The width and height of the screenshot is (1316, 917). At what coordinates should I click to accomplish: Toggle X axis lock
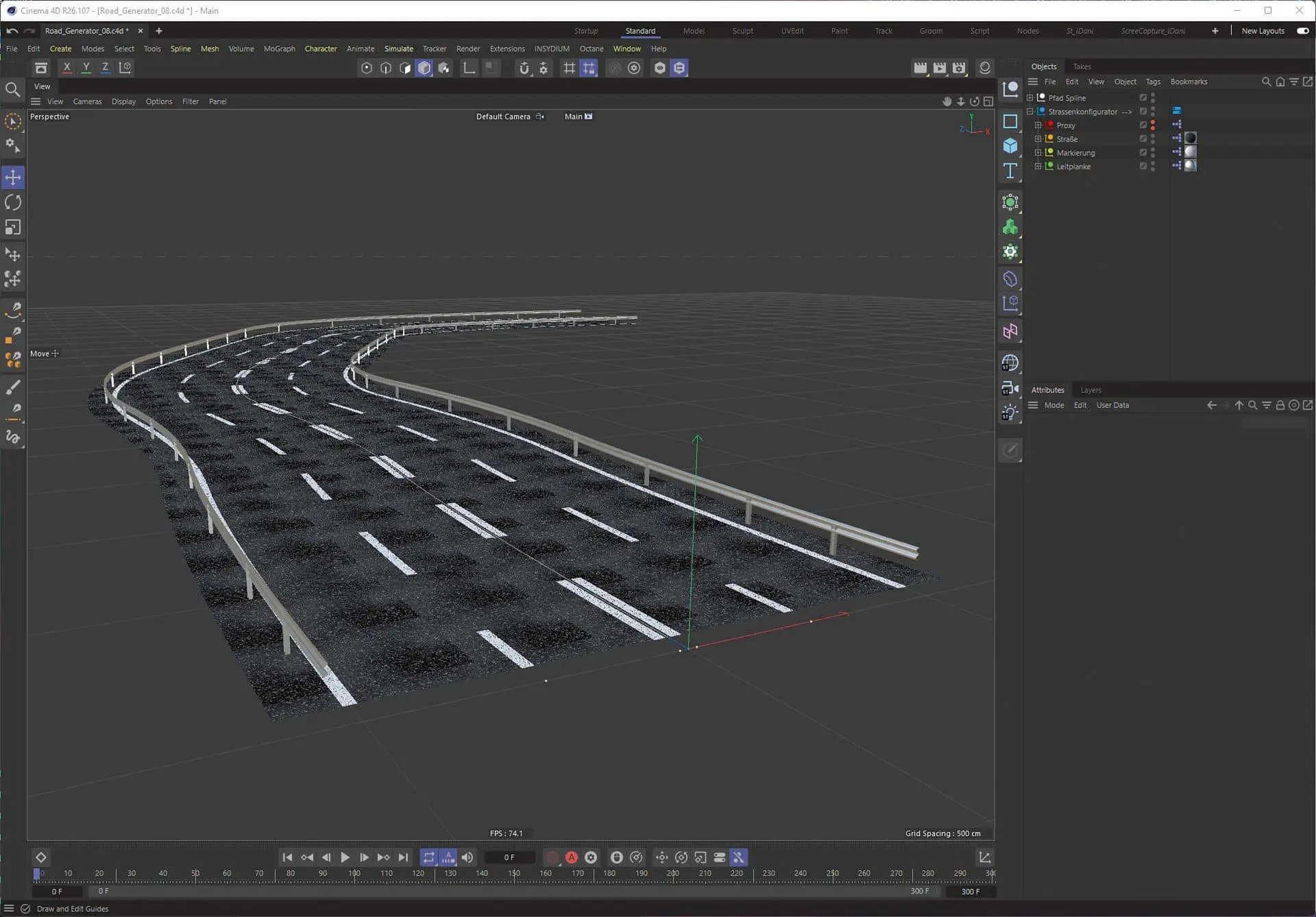[66, 68]
